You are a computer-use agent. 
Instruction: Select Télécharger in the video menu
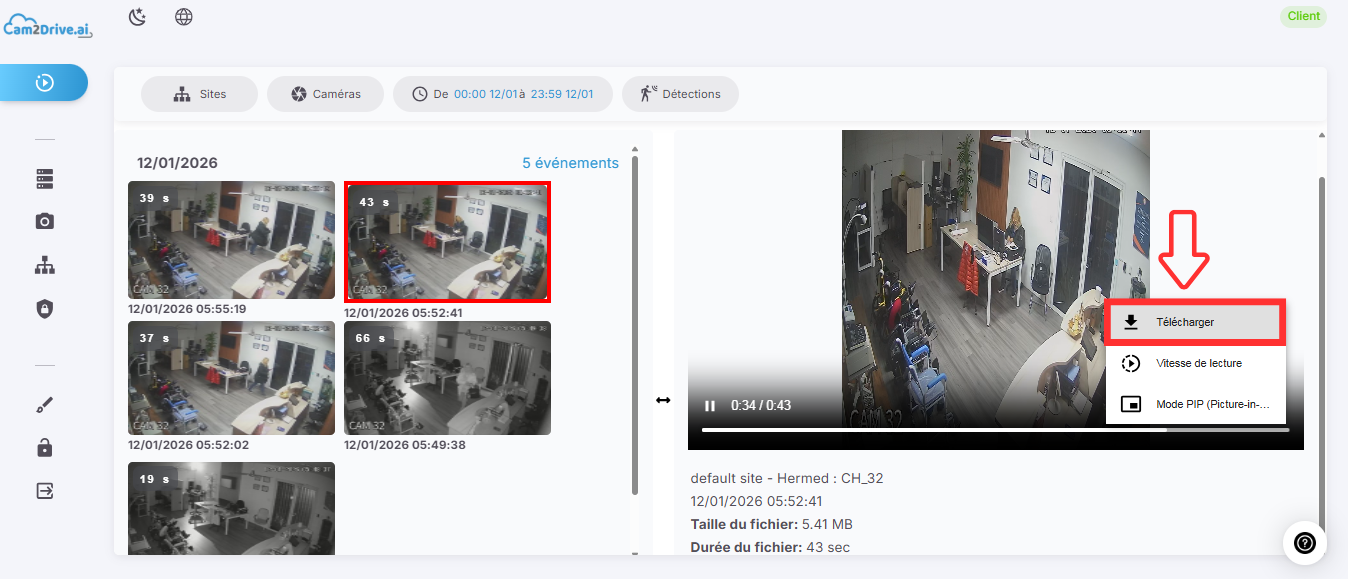[1195, 322]
